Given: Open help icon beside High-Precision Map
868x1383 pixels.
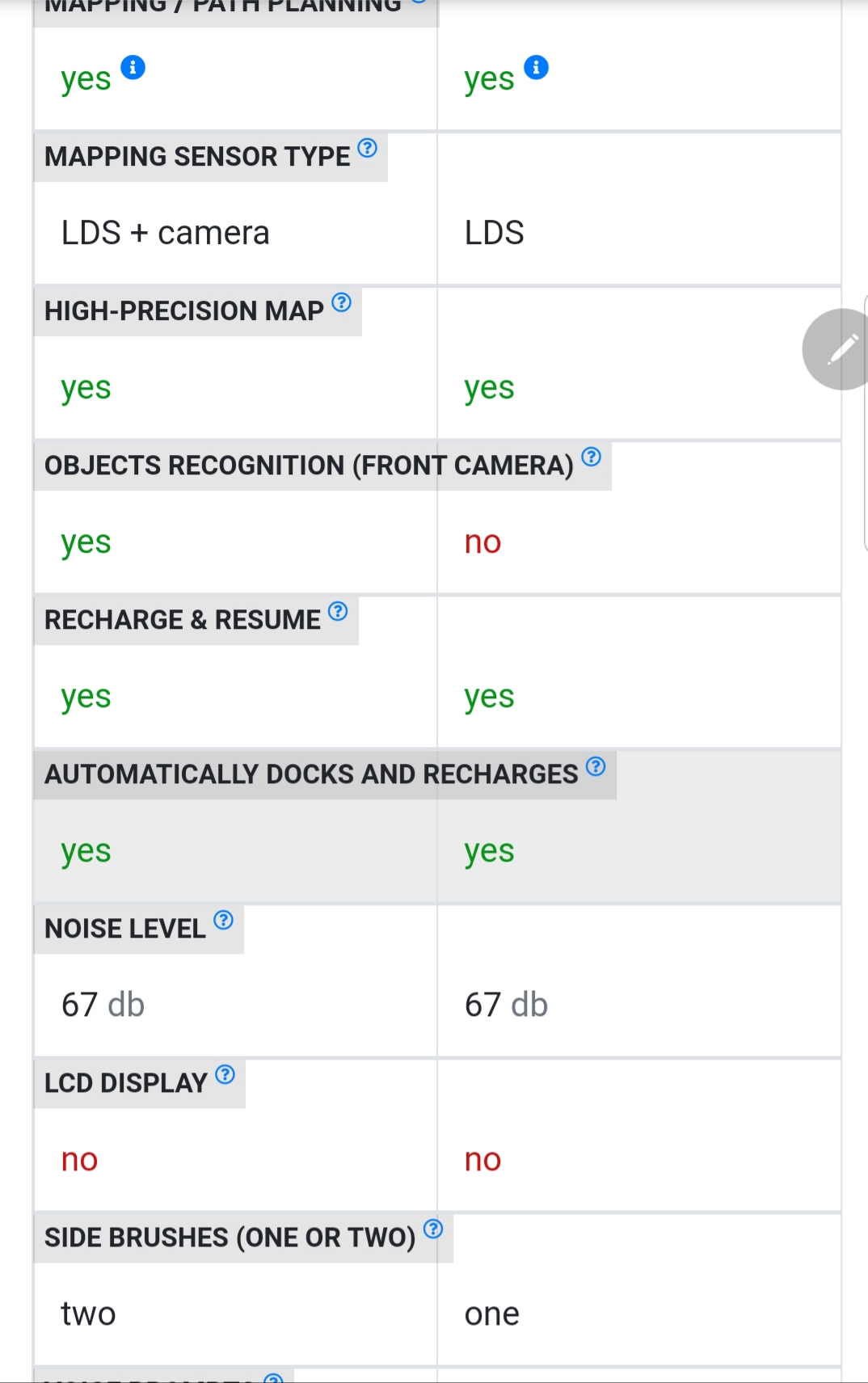Looking at the screenshot, I should [x=342, y=302].
